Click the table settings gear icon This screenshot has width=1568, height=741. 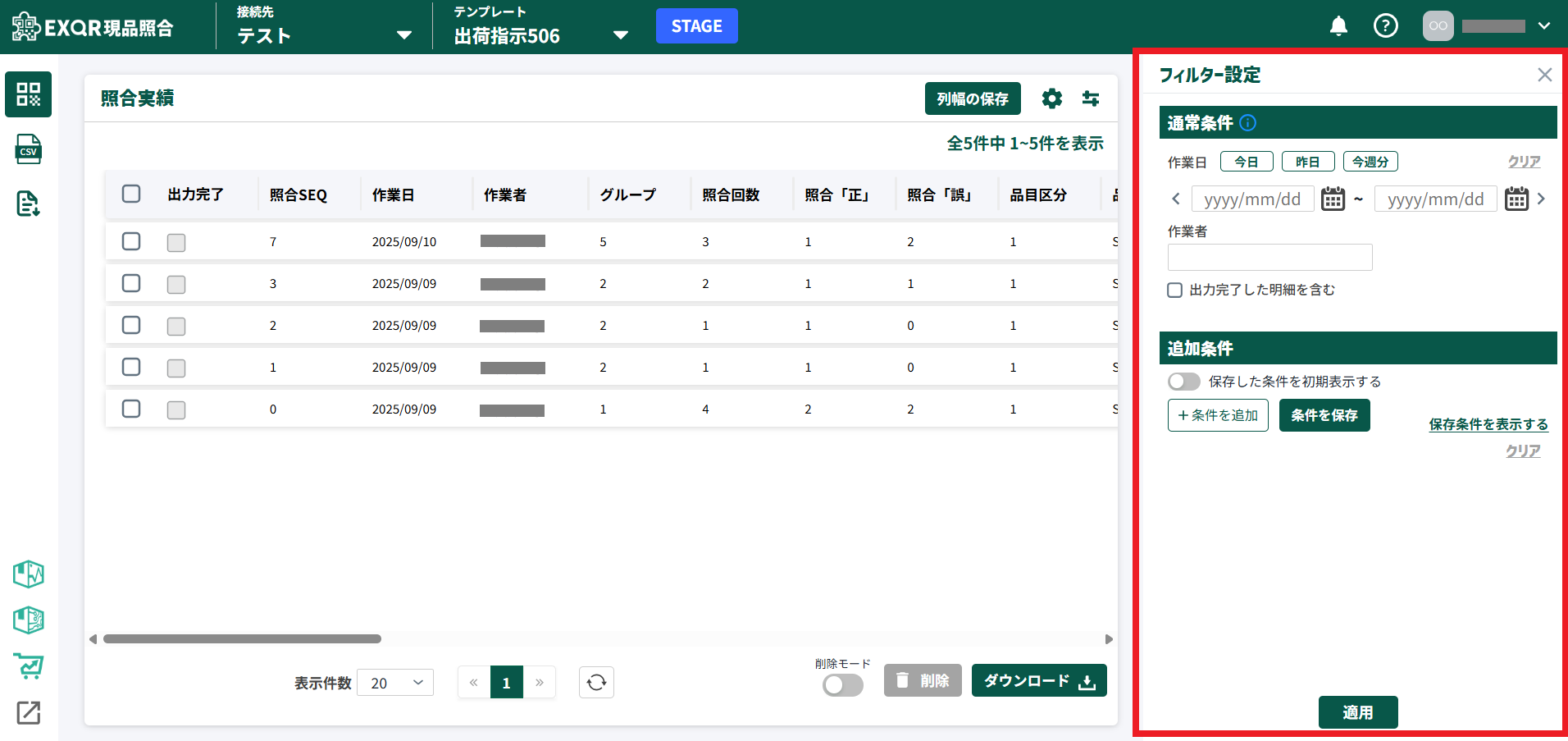pyautogui.click(x=1051, y=98)
